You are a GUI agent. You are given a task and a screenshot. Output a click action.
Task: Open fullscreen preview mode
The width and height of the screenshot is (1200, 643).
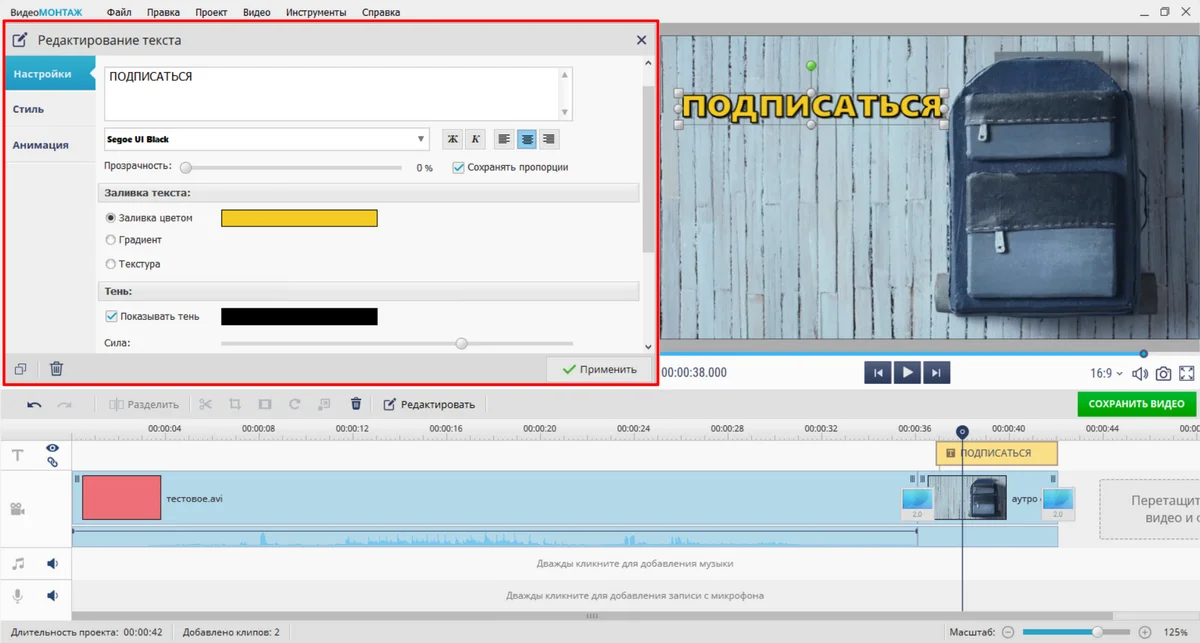tap(1187, 373)
